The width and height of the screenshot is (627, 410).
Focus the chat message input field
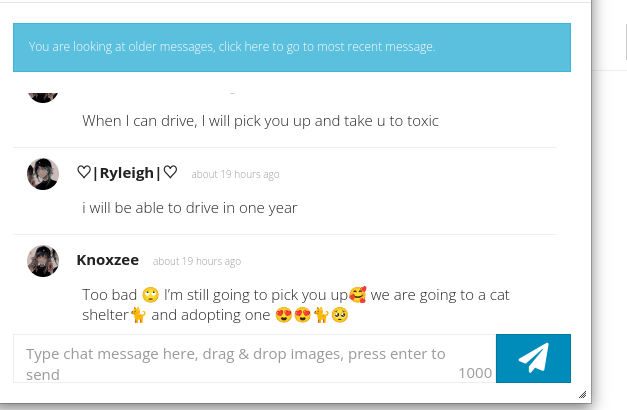pos(255,358)
